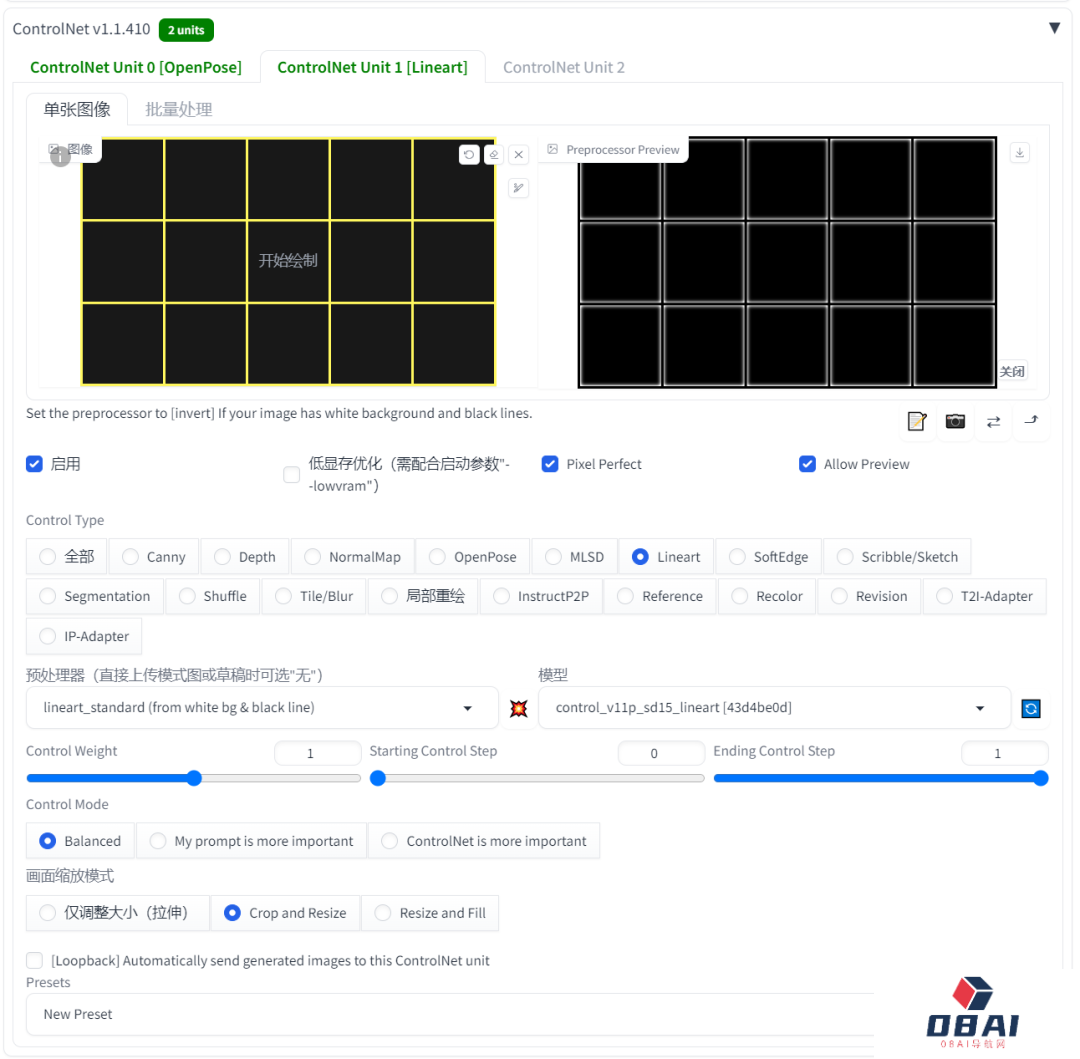Viewport: 1080px width, 1059px height.
Task: Click the info circle on the image label
Action: [61, 156]
